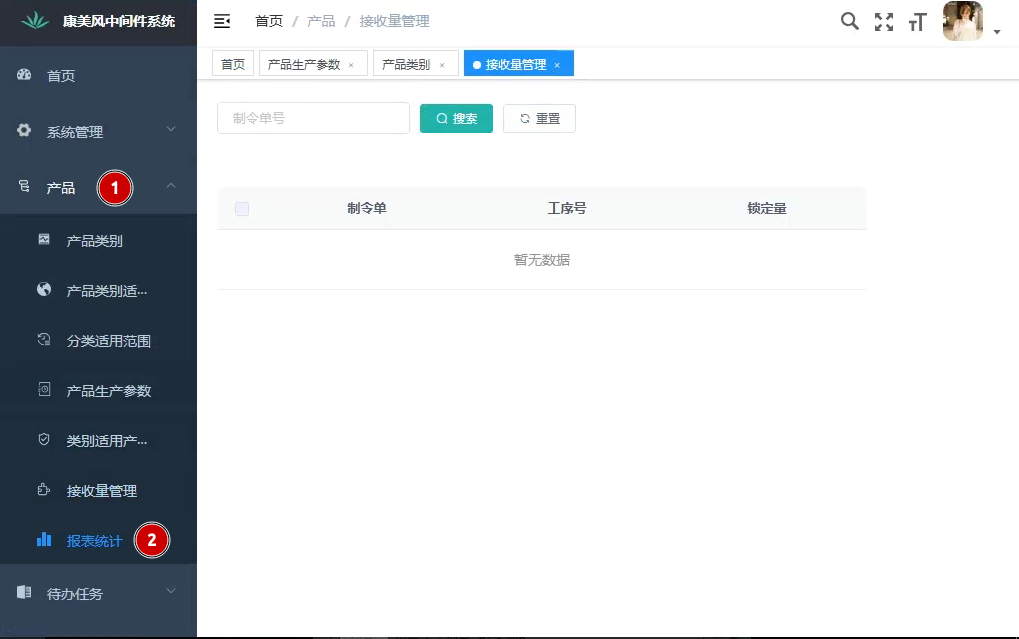
Task: Go to 首页 via breadcrumb
Action: [x=268, y=21]
